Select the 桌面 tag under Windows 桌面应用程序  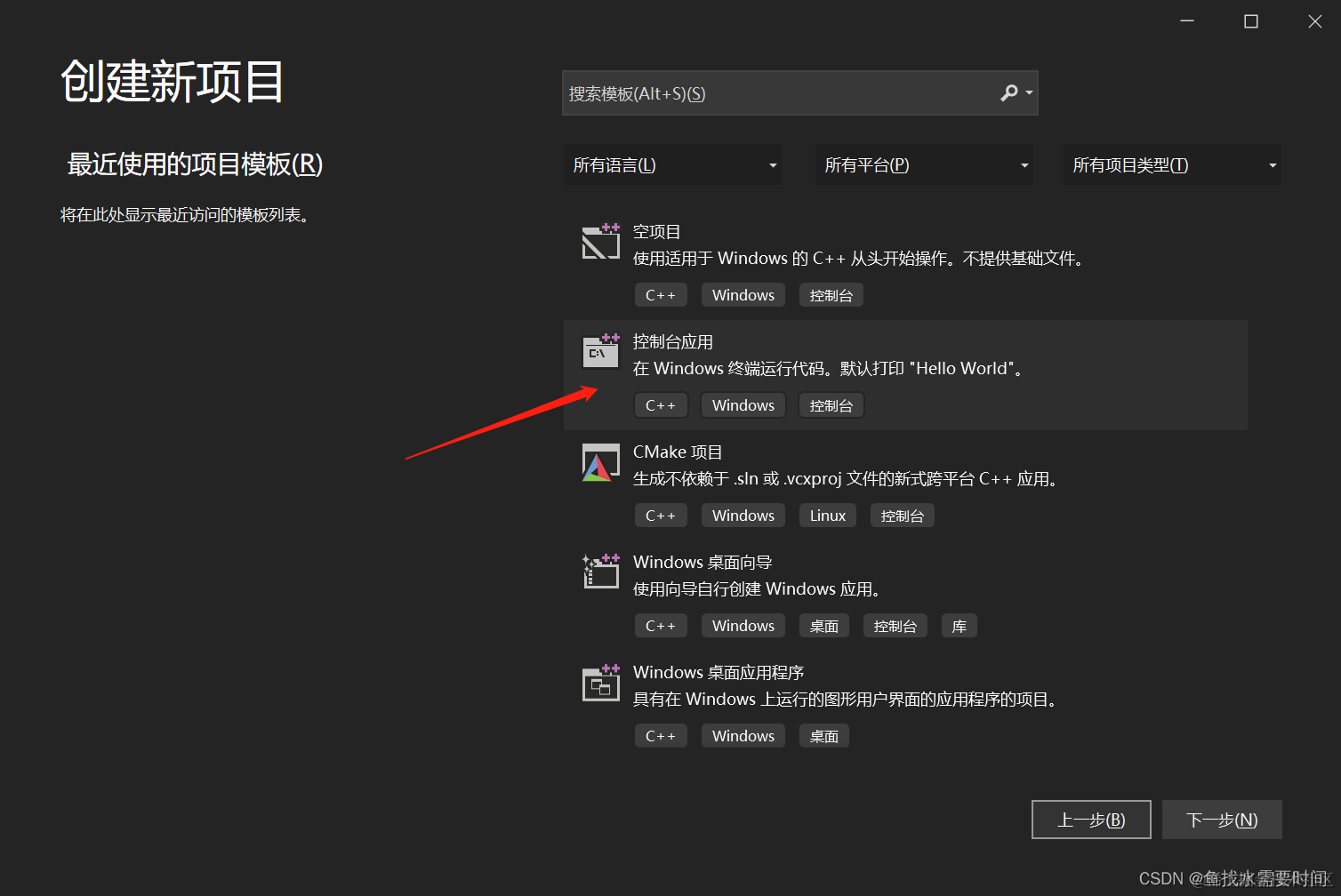pyautogui.click(x=823, y=735)
